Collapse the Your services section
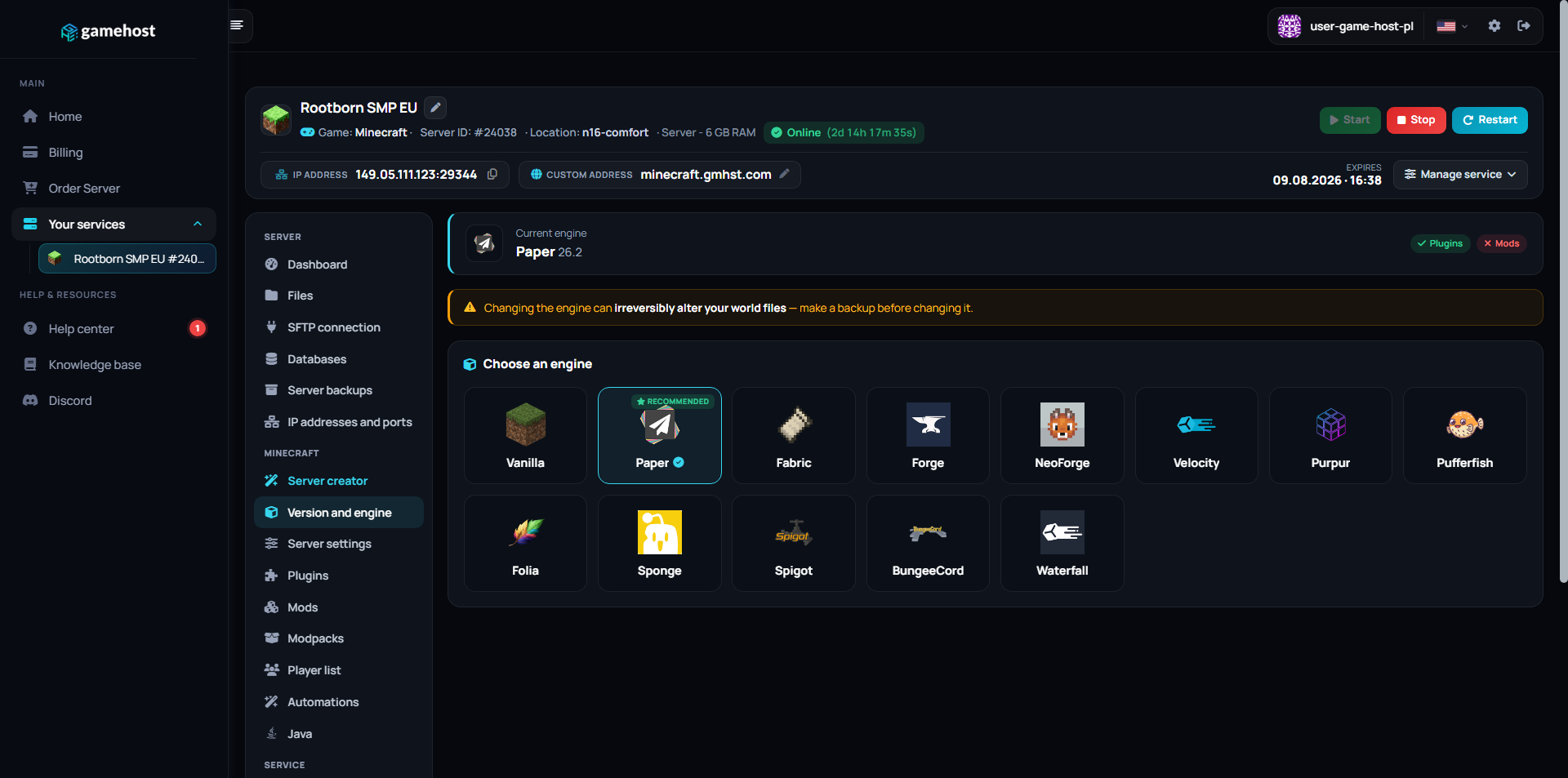The height and width of the screenshot is (778, 1568). (114, 225)
